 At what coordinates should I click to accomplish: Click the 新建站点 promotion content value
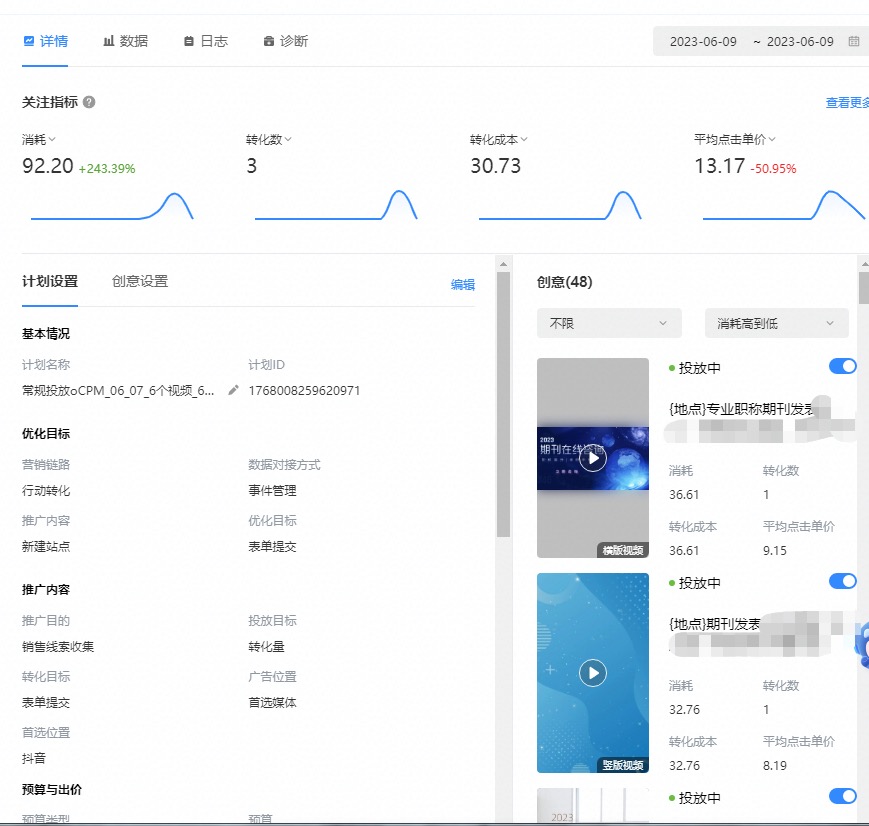click(x=46, y=546)
